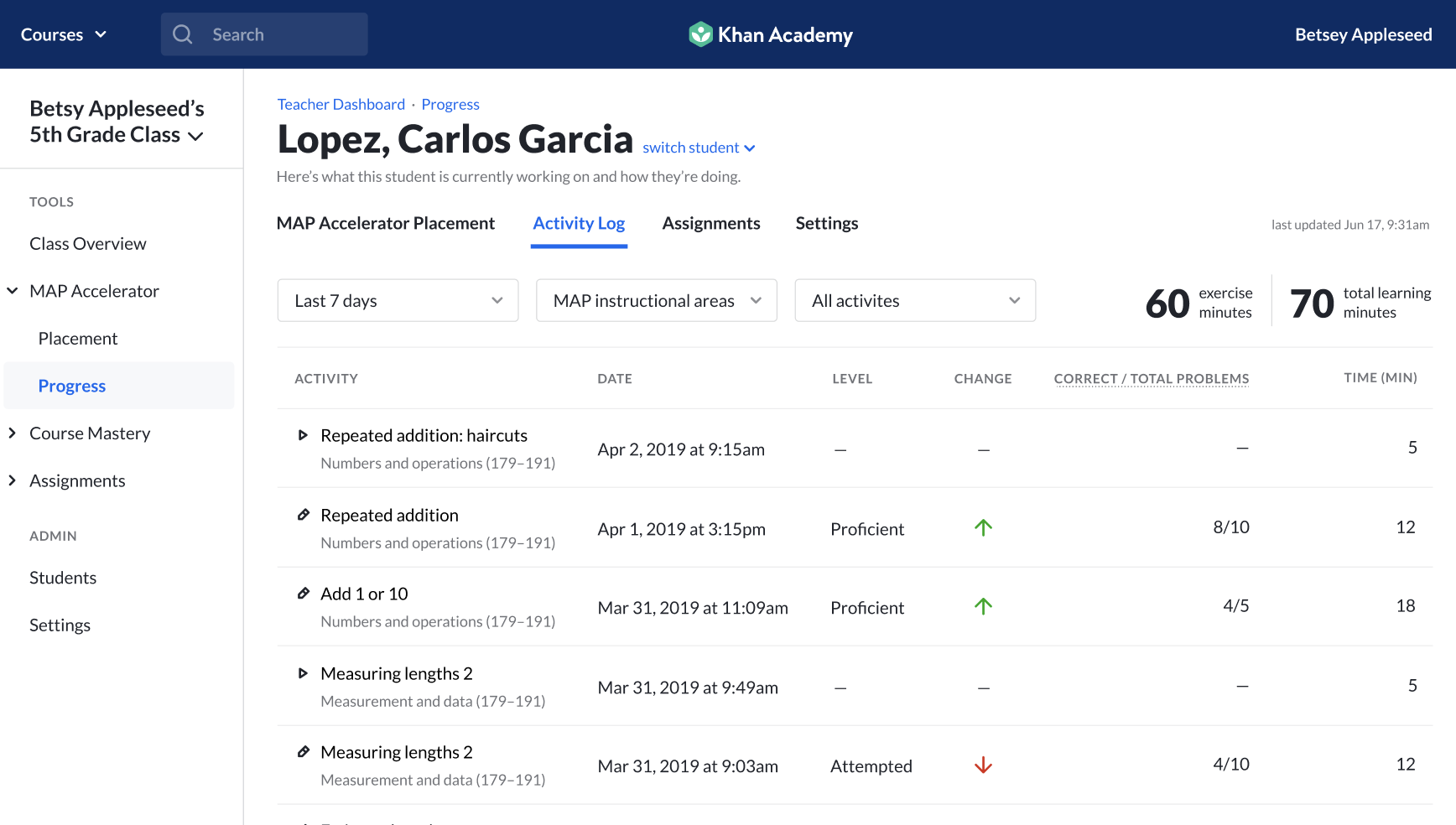The width and height of the screenshot is (1456, 825).
Task: Open Measuring lengths 2 exercise from 9:03am
Action: coord(397,752)
